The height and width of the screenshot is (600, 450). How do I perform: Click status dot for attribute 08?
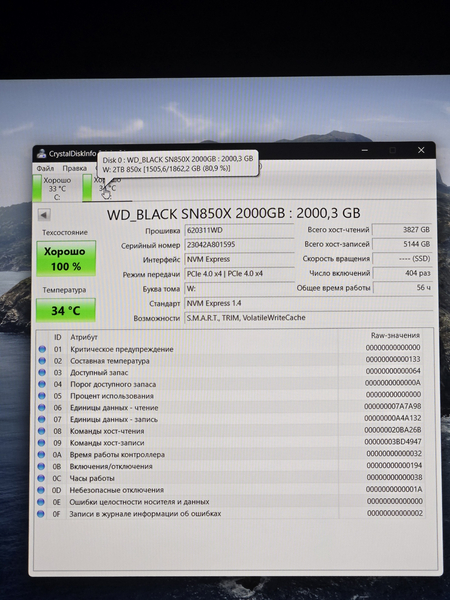tap(42, 431)
